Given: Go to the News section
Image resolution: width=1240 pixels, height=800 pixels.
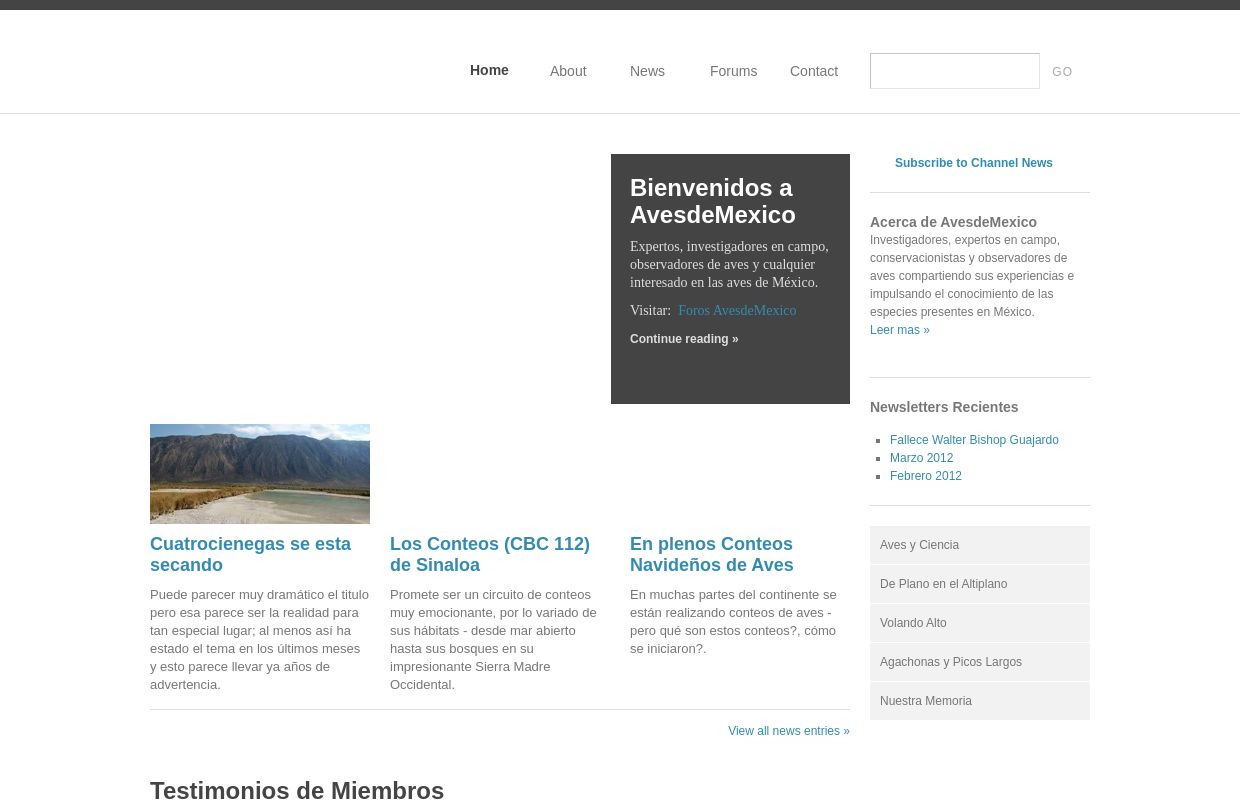Looking at the screenshot, I should coord(647,71).
